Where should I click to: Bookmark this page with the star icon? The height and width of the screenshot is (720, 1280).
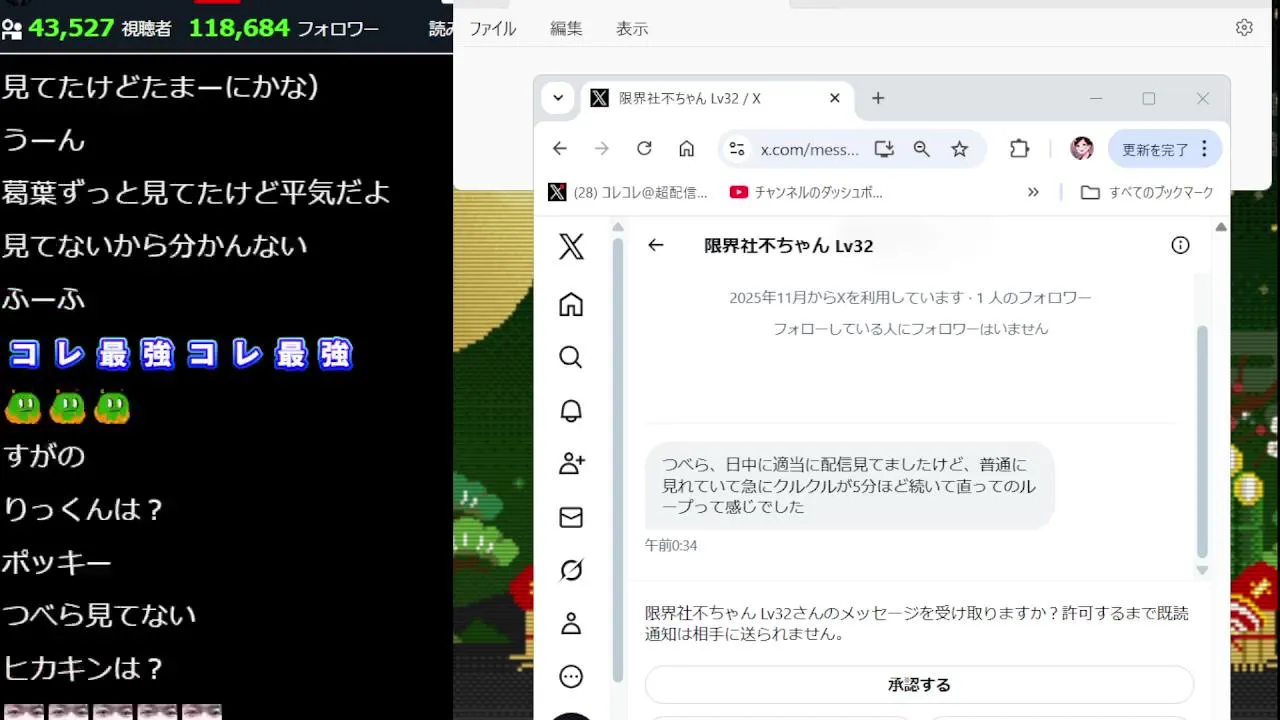pos(960,149)
